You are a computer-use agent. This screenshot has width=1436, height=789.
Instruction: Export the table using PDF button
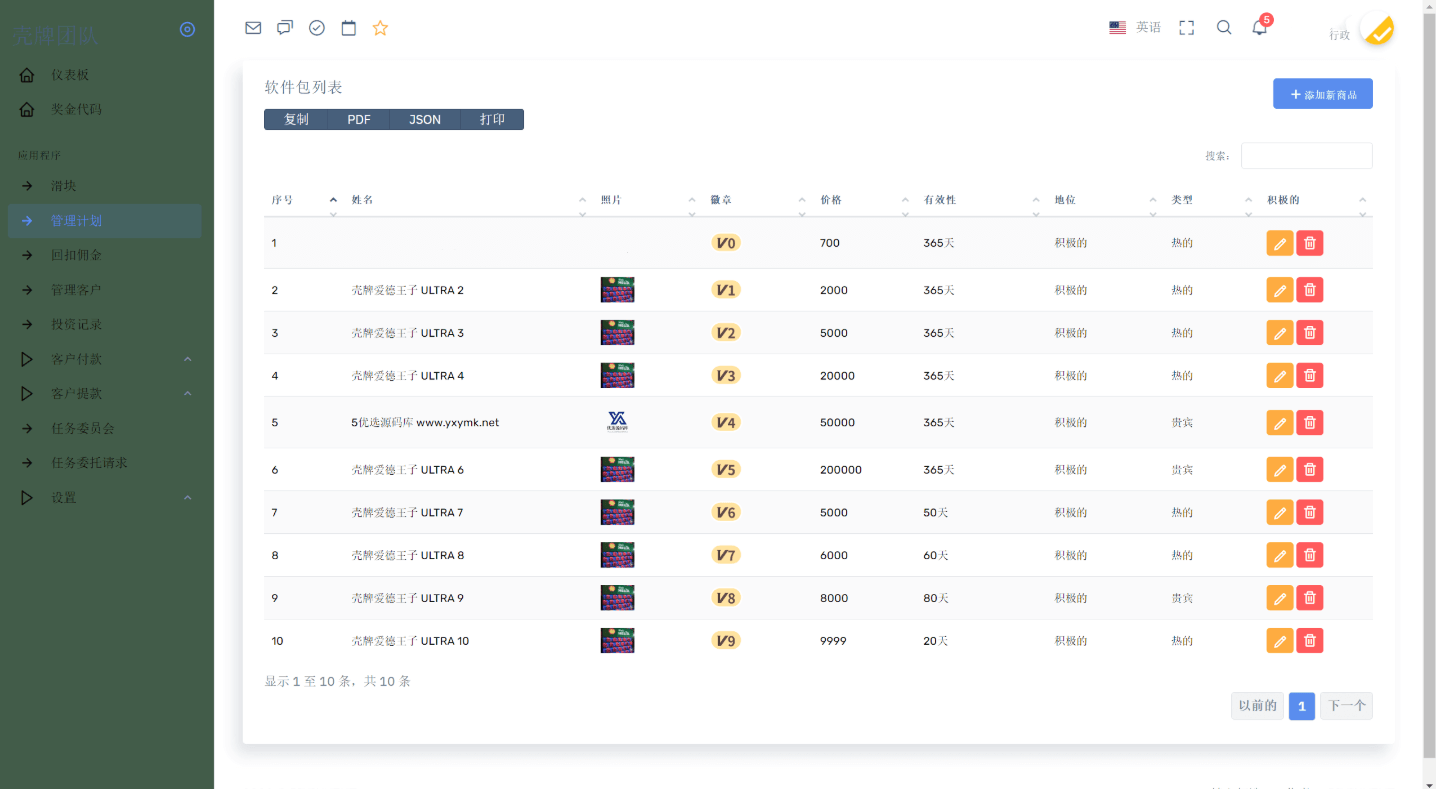click(359, 120)
